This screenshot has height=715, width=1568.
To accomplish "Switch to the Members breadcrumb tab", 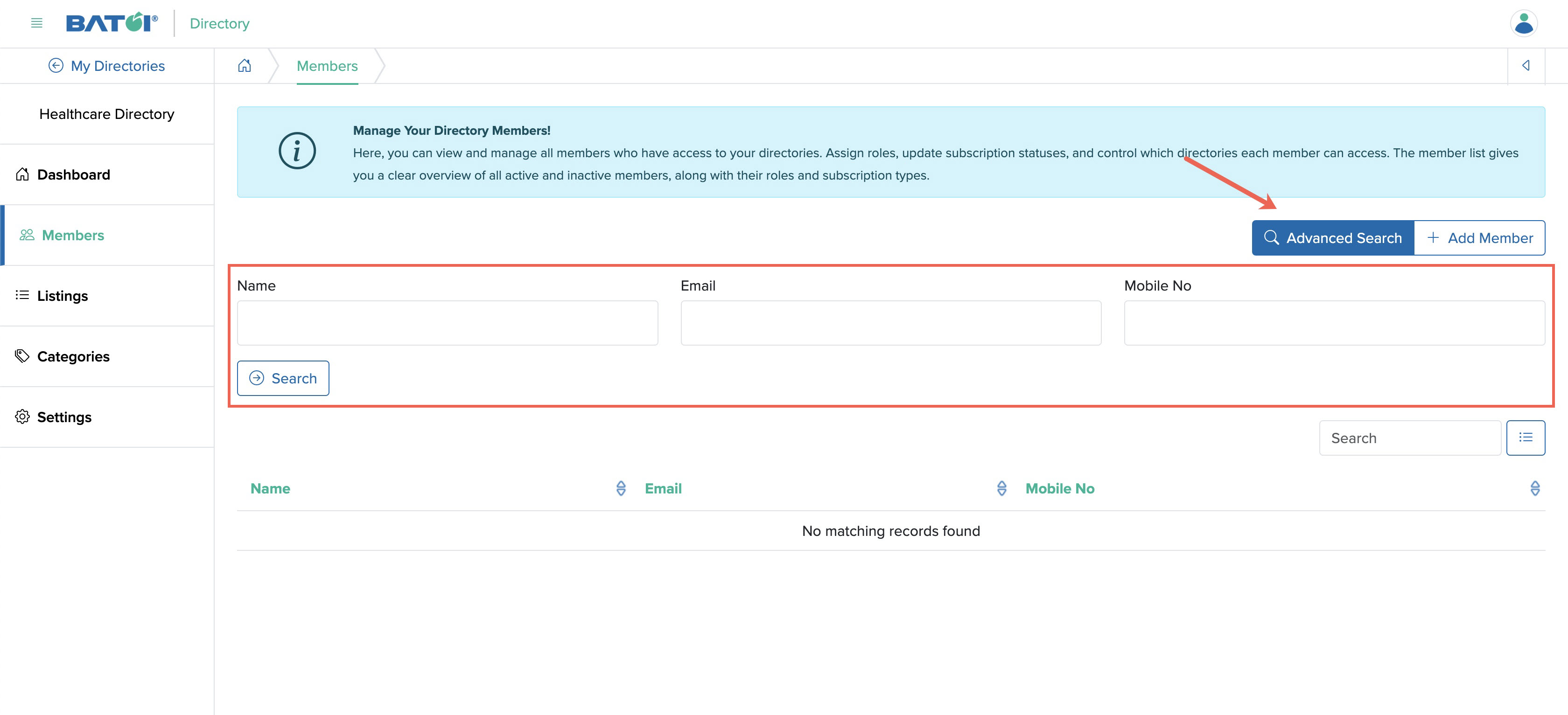I will pos(327,66).
